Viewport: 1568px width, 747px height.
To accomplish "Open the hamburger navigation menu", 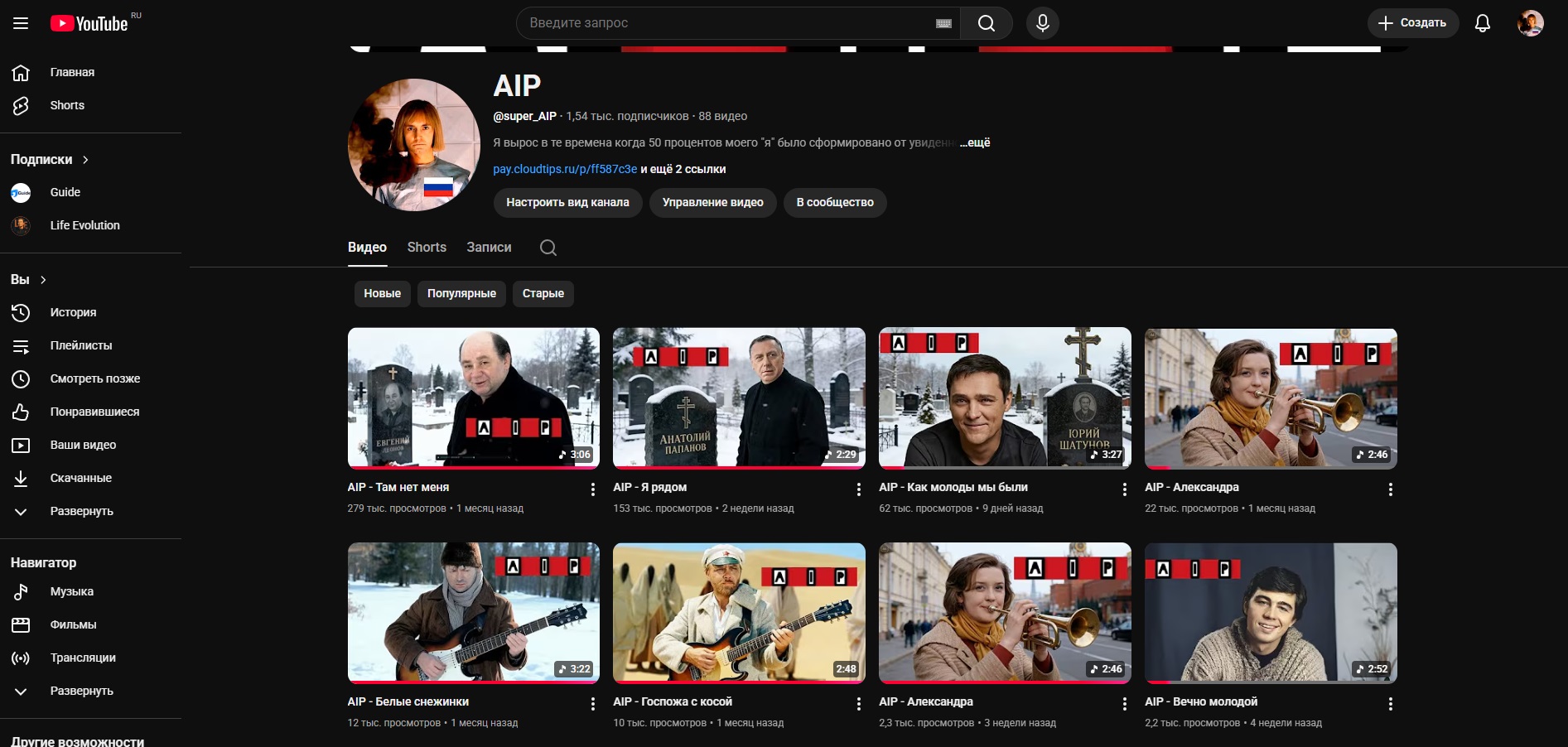I will pyautogui.click(x=21, y=22).
